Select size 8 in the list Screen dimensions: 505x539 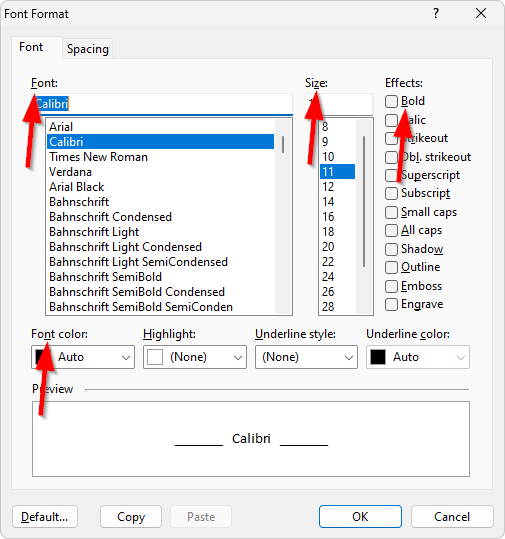click(338, 127)
